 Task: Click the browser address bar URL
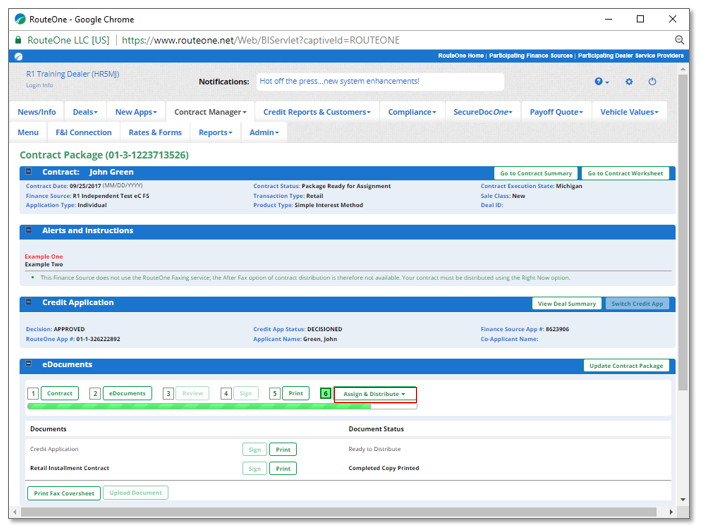click(x=261, y=40)
